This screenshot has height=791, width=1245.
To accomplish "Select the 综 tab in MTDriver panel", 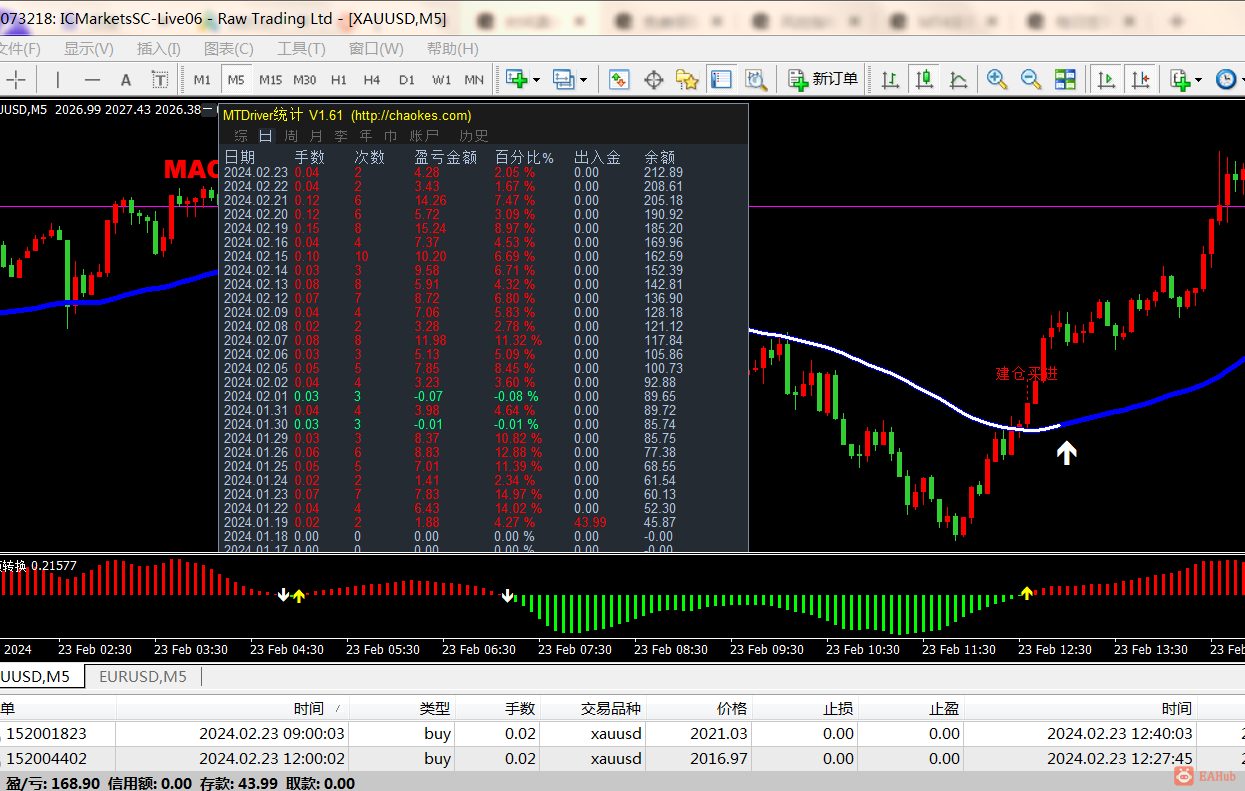I will [241, 135].
